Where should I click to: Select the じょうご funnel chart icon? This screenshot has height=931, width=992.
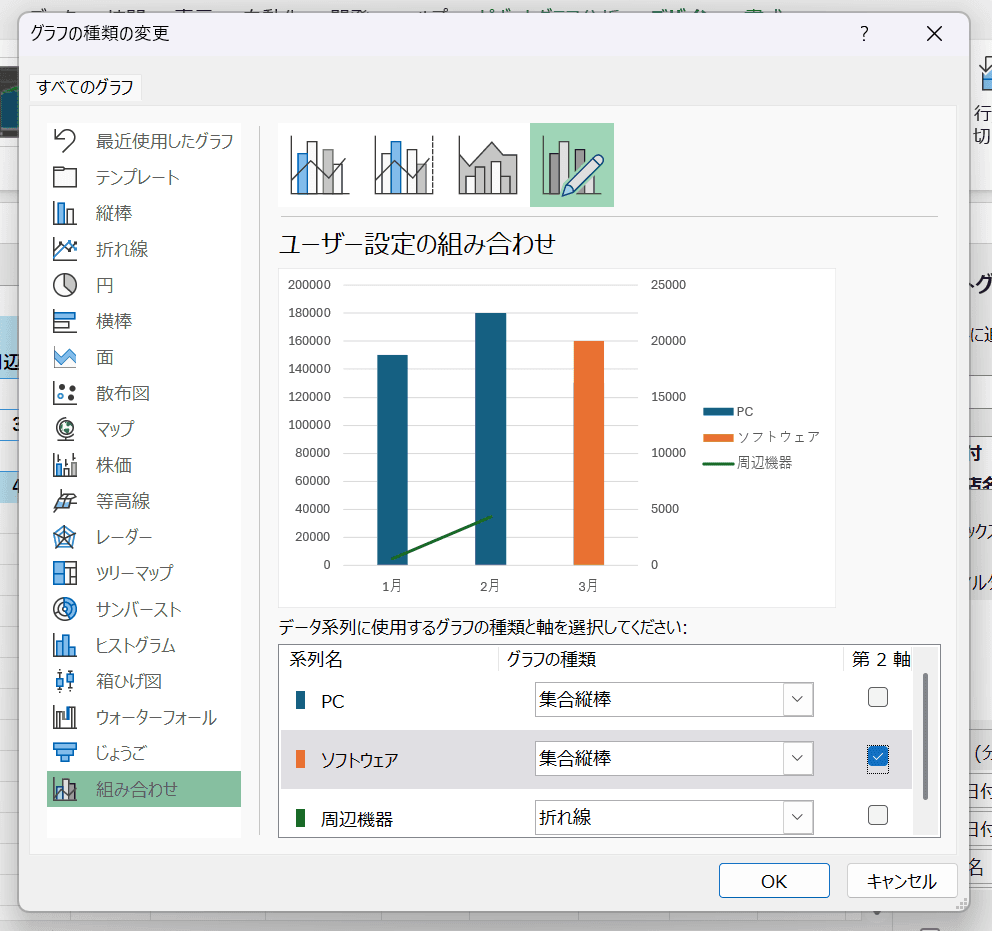[65, 753]
